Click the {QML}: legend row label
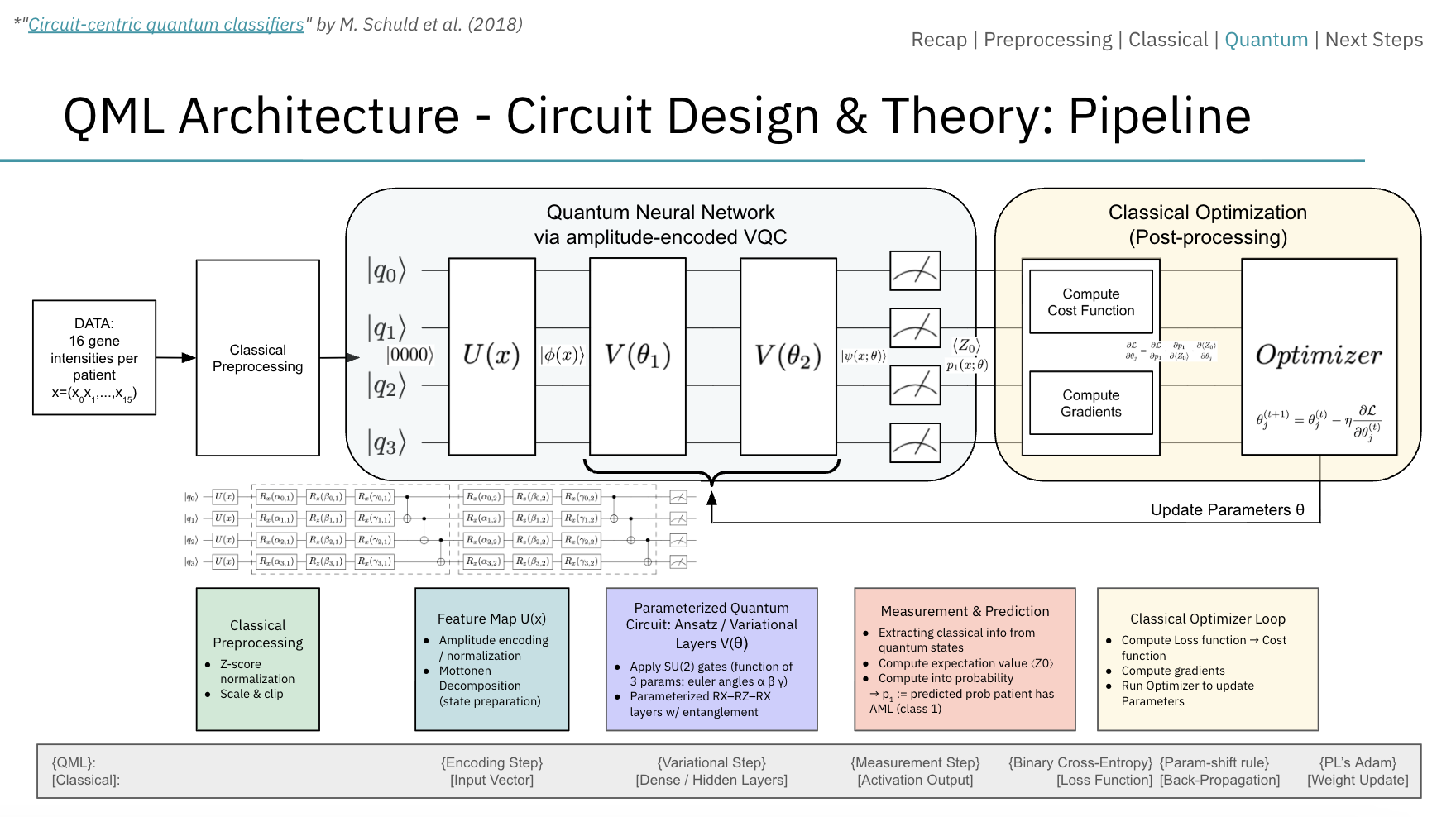The height and width of the screenshot is (817, 1456). click(74, 762)
